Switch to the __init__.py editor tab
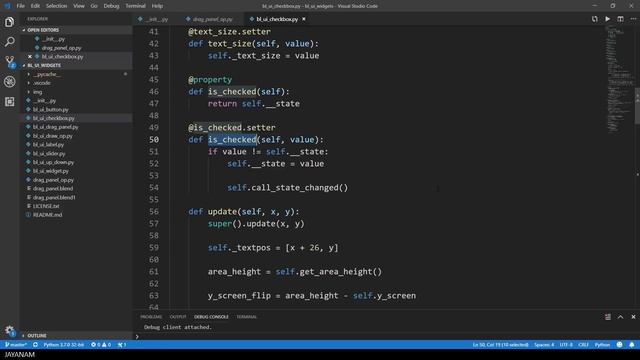The width and height of the screenshot is (640, 360). pos(156,19)
